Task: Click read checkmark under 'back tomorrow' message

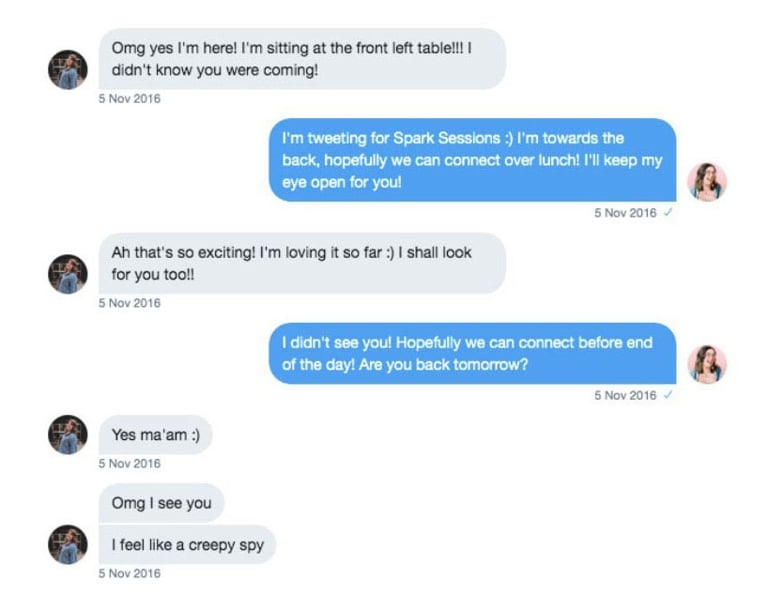Action: (668, 394)
